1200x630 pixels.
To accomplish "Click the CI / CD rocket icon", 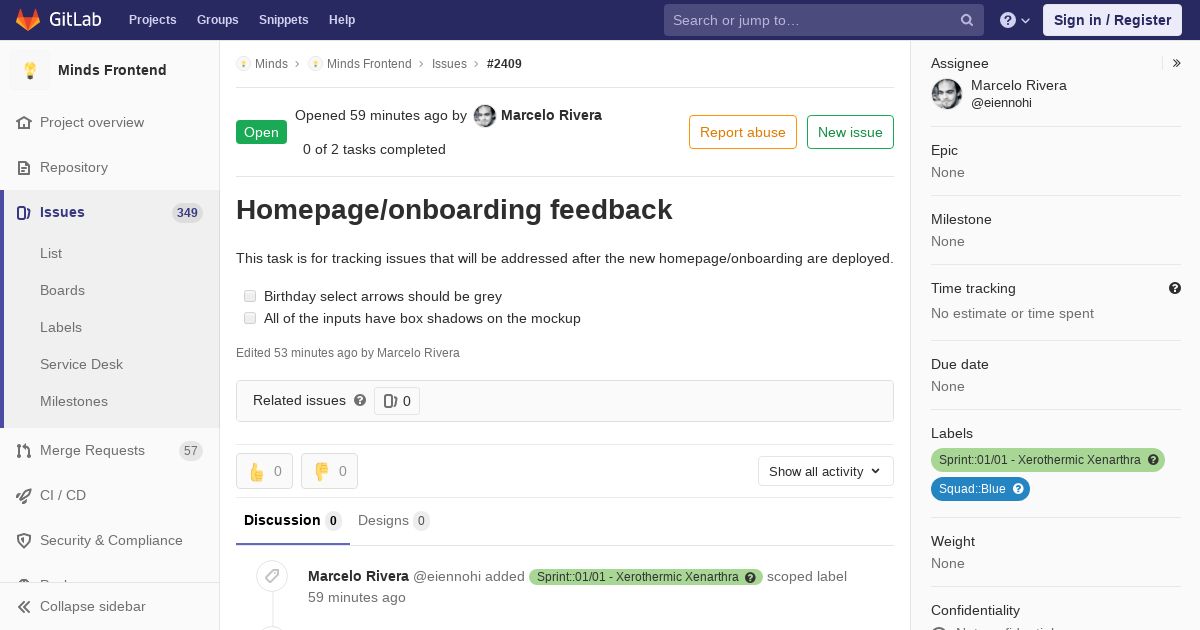I will [x=24, y=495].
